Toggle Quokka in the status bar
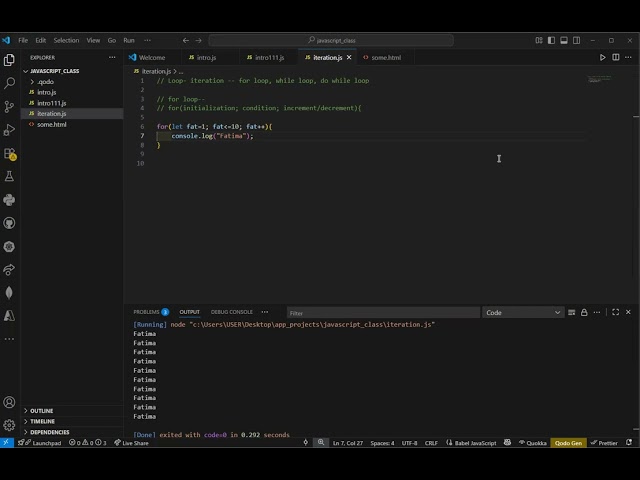 (x=532, y=443)
